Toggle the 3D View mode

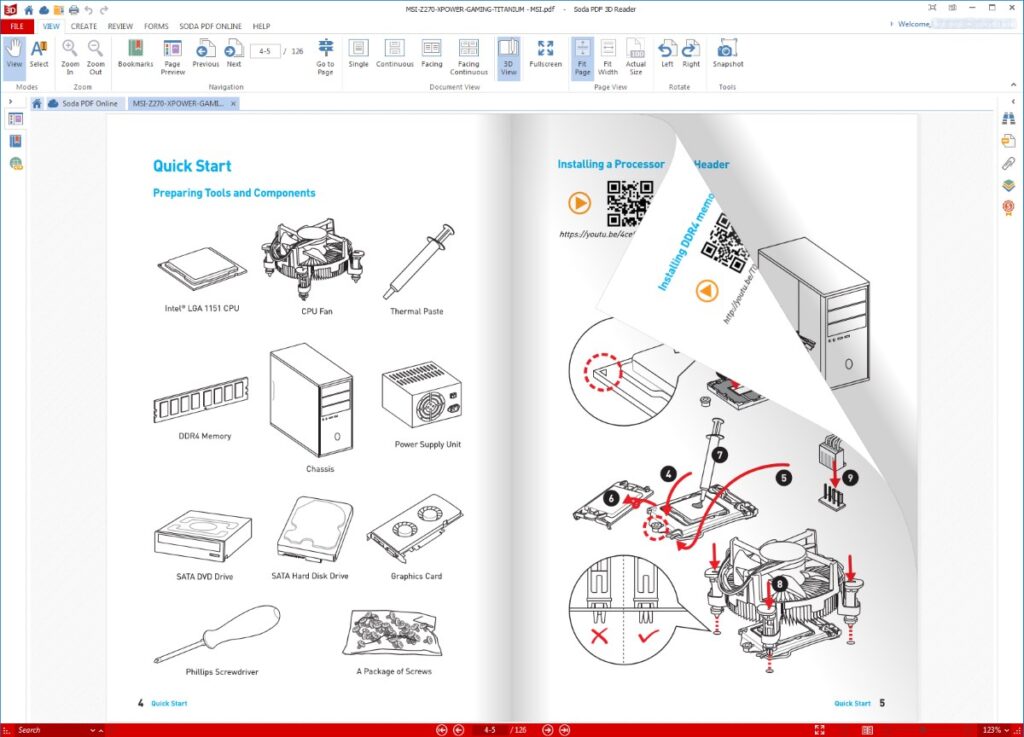tap(509, 57)
